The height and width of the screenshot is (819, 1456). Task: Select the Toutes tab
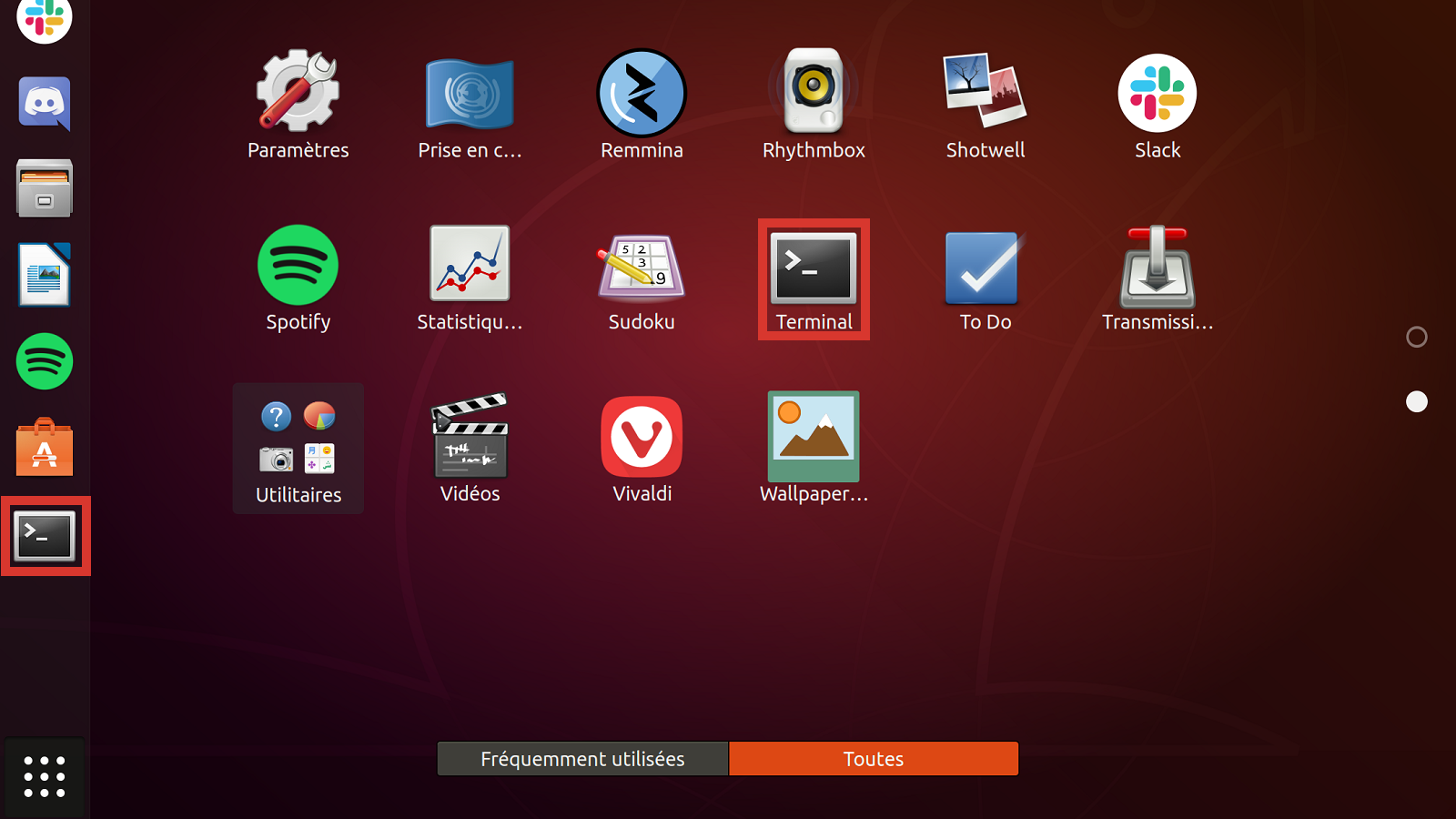[873, 758]
